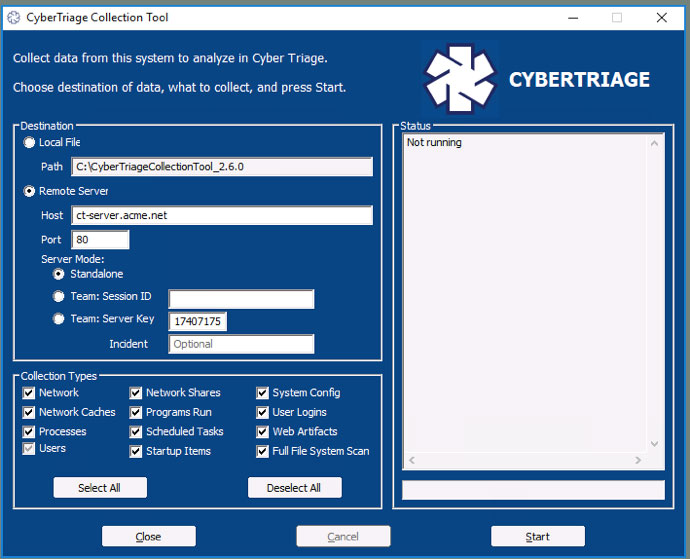Click the Status box scroll left arrow

(412, 460)
